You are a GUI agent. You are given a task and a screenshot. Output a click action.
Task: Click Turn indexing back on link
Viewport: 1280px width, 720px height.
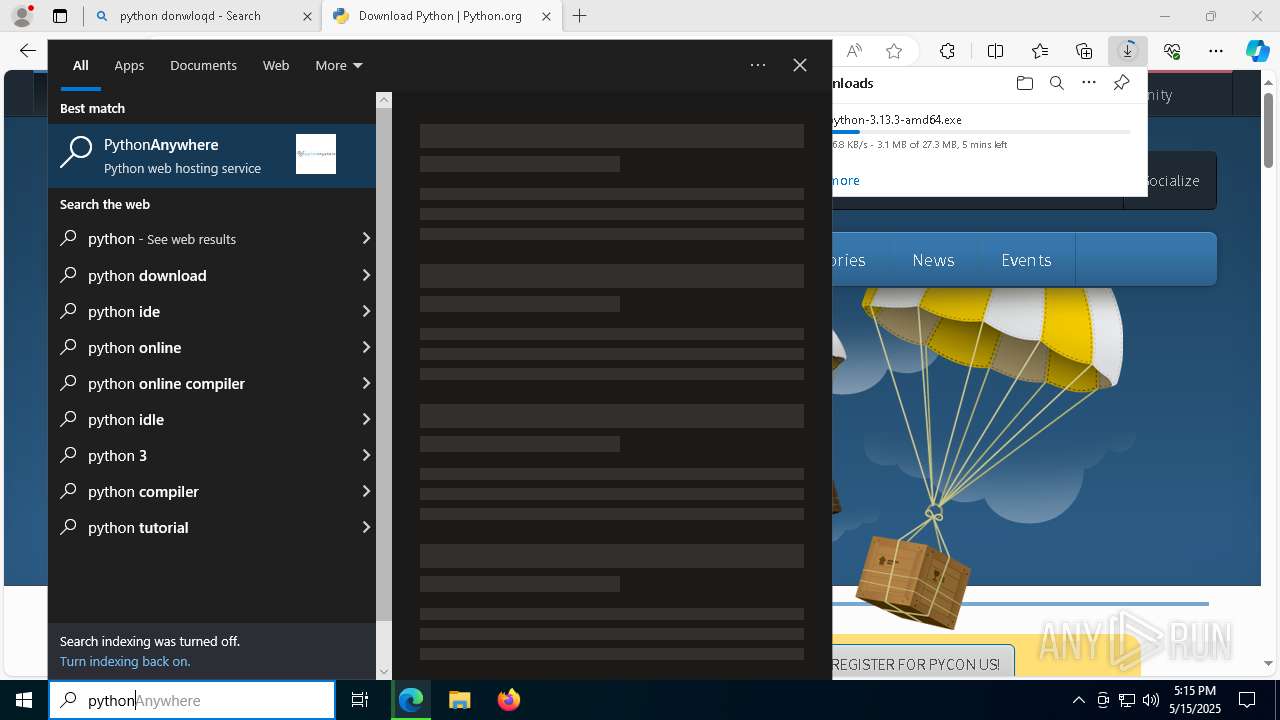125,661
